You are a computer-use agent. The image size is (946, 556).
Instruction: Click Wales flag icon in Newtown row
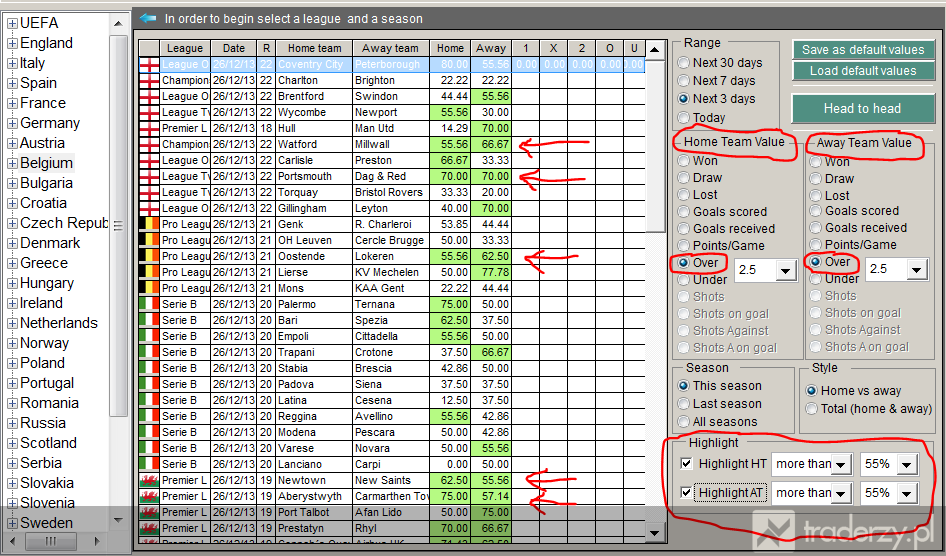coord(149,480)
